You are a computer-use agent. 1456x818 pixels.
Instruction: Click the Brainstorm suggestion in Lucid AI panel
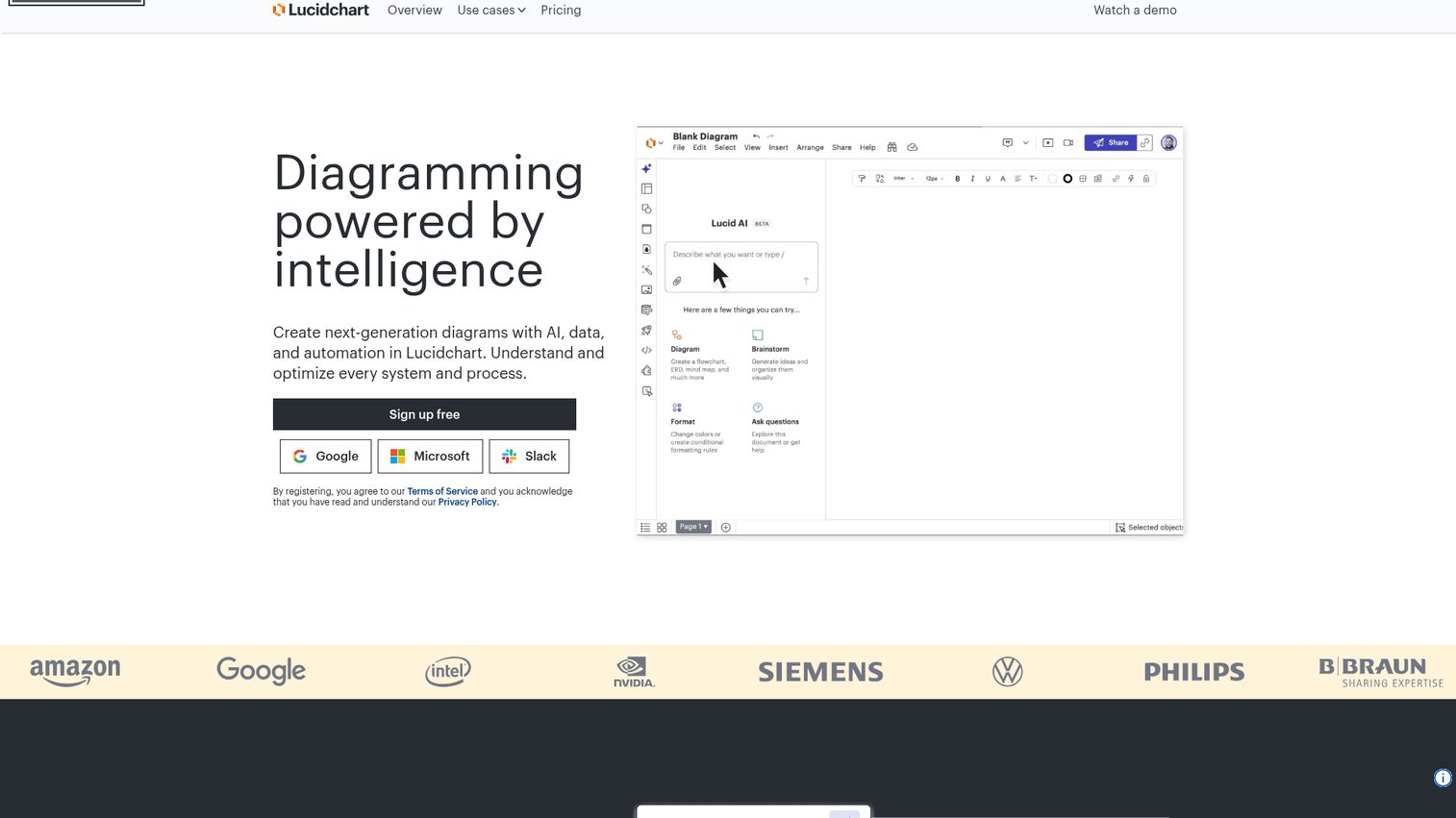pyautogui.click(x=780, y=355)
